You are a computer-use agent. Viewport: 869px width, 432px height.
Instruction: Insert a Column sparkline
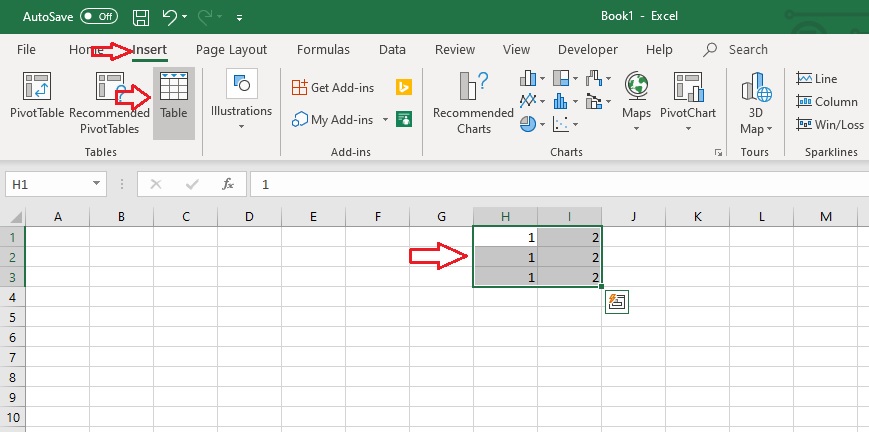[x=827, y=101]
